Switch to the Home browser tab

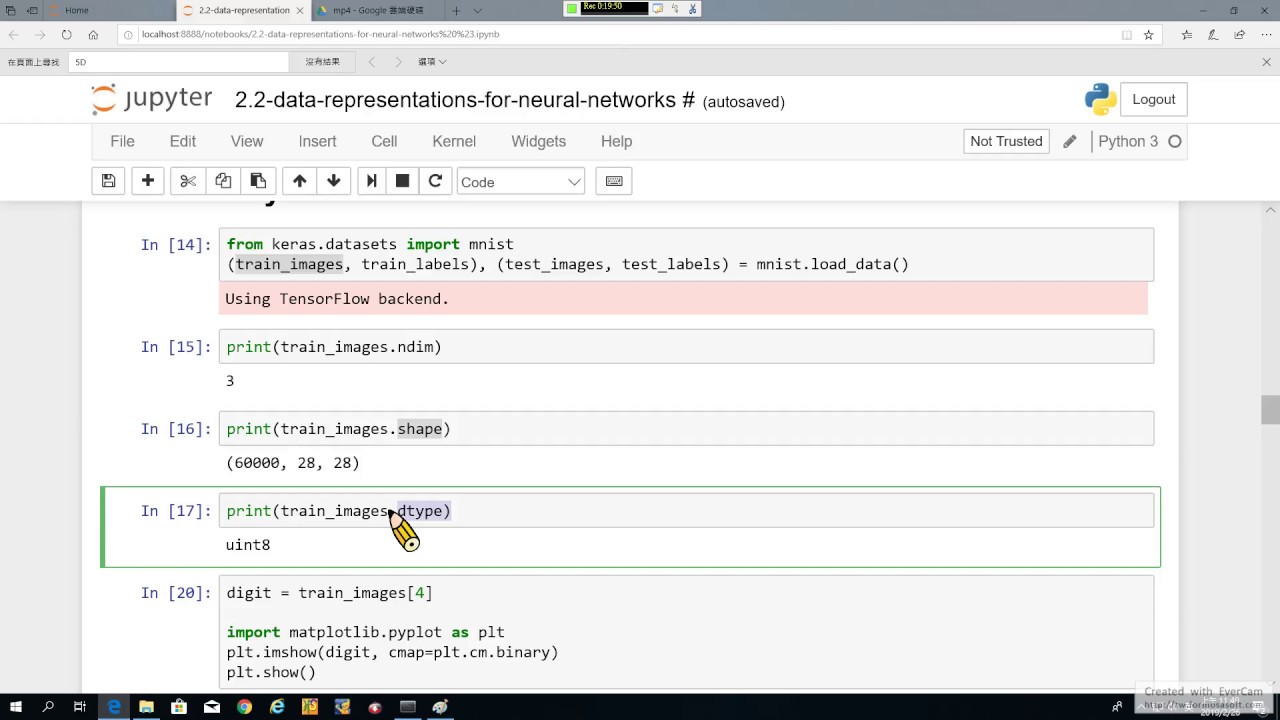point(110,10)
